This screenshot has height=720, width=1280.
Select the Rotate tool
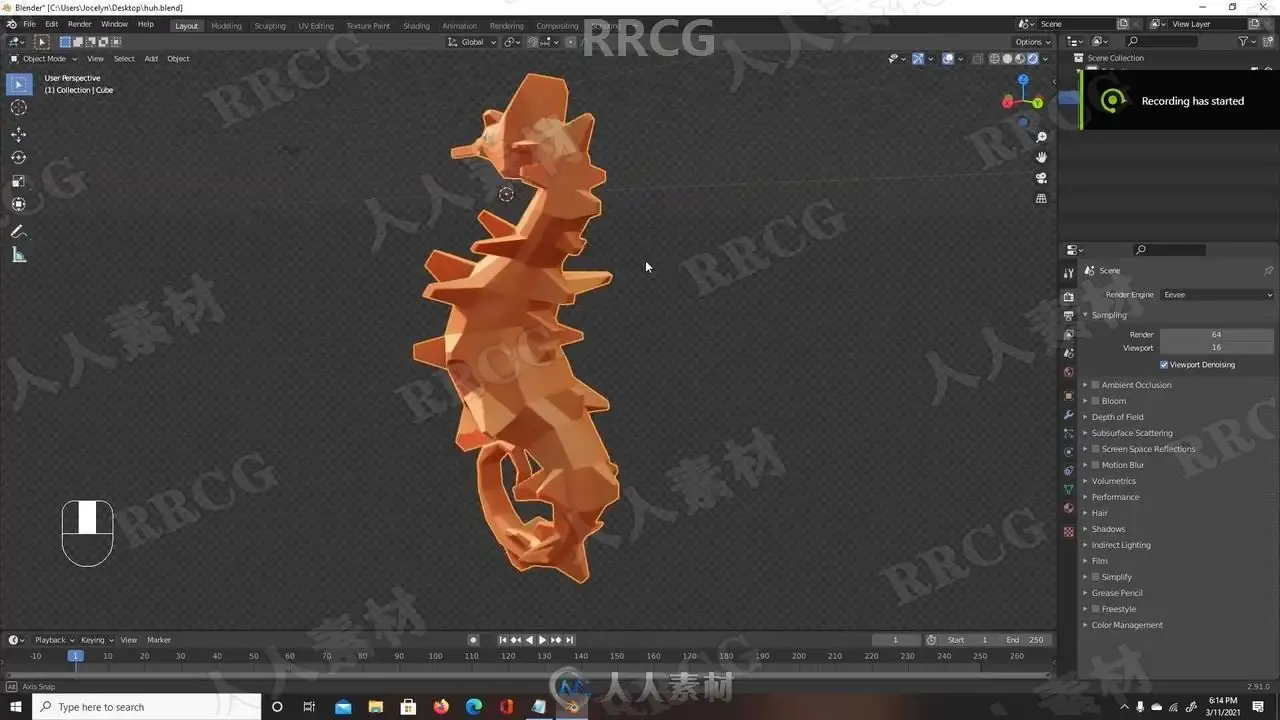pyautogui.click(x=18, y=157)
